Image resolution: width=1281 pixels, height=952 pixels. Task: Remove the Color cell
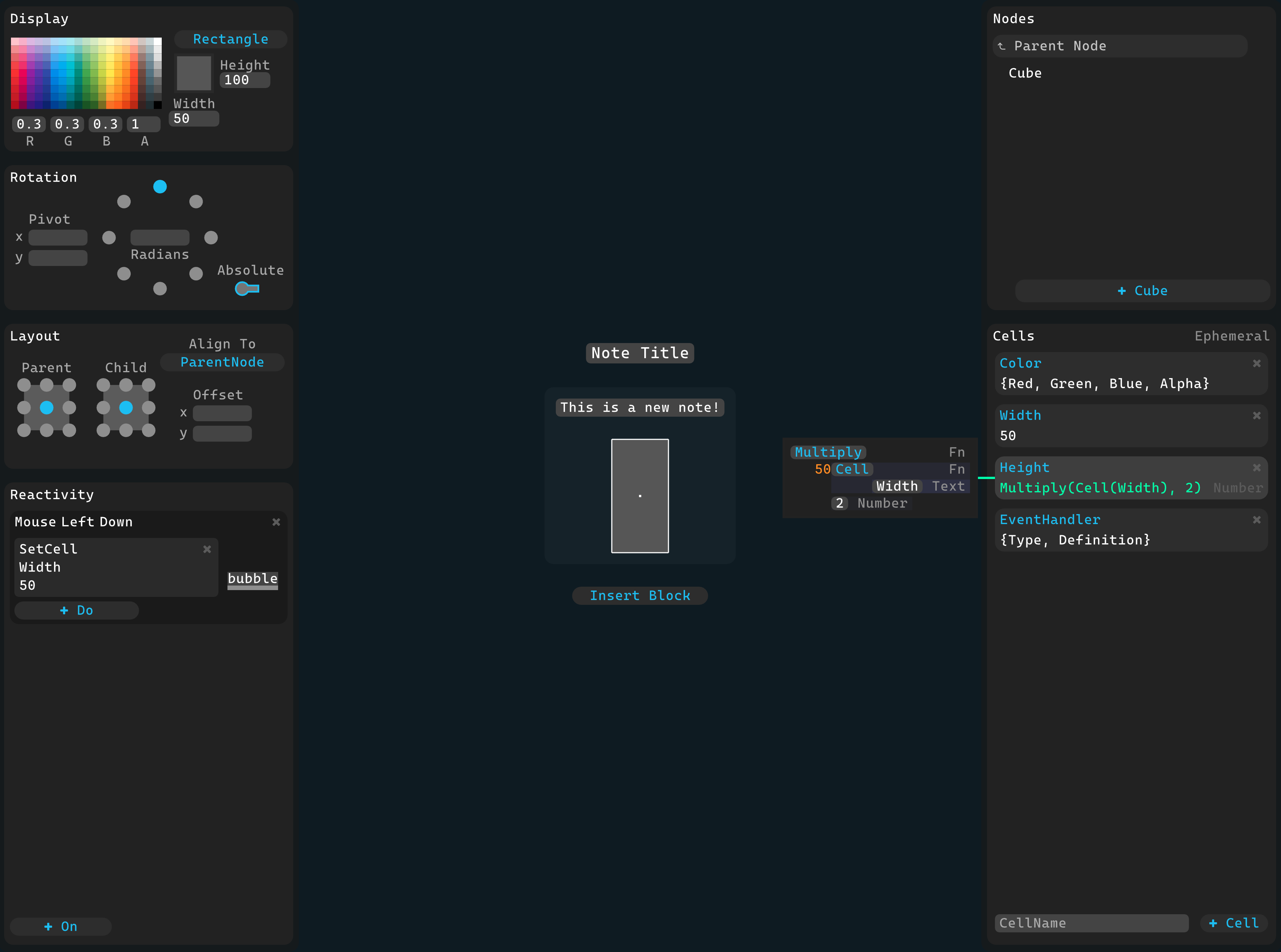coord(1256,364)
